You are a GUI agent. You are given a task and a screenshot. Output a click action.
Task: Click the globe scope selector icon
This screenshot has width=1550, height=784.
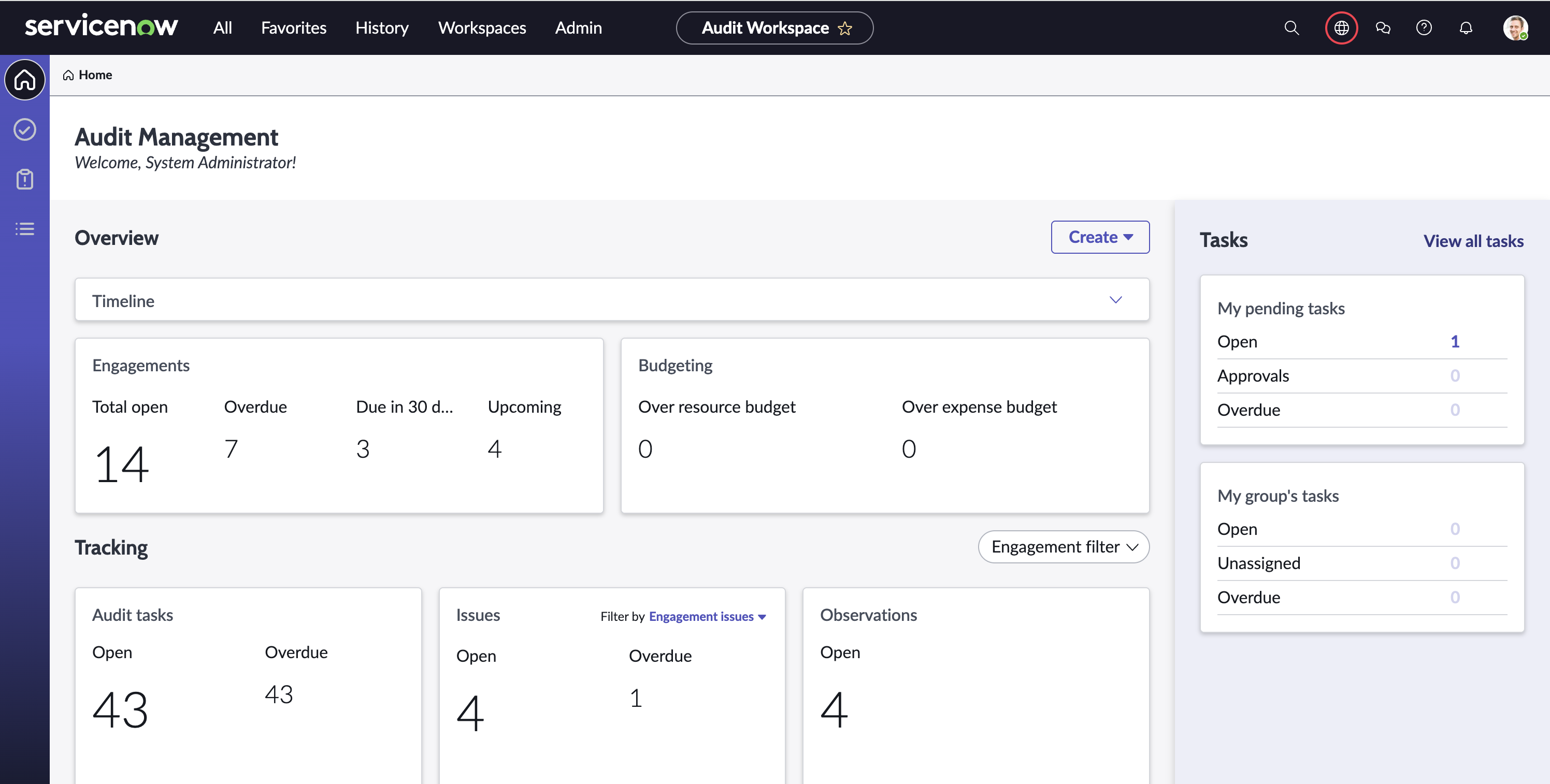(x=1341, y=27)
